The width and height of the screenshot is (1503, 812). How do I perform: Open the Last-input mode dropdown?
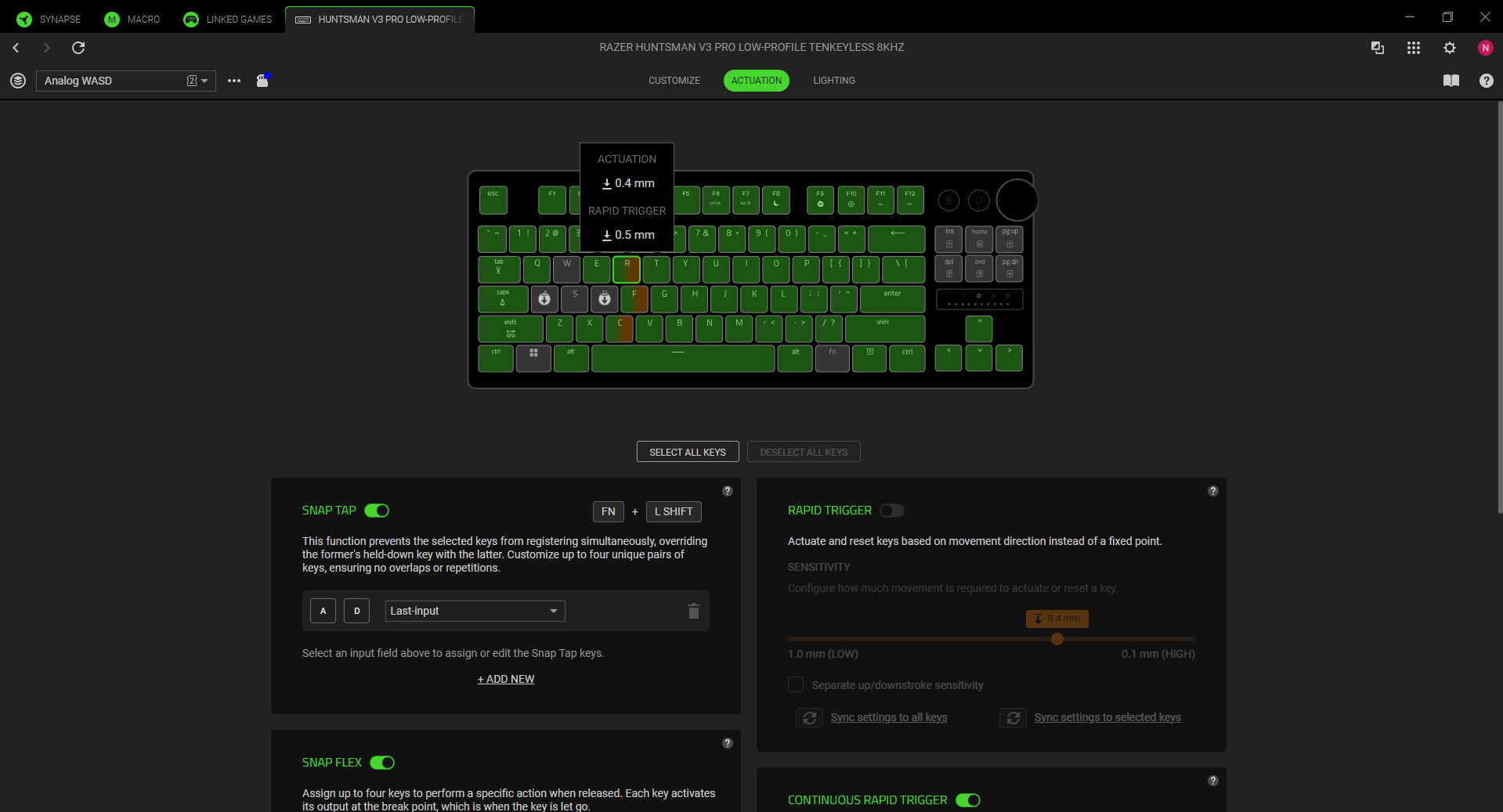coord(475,611)
